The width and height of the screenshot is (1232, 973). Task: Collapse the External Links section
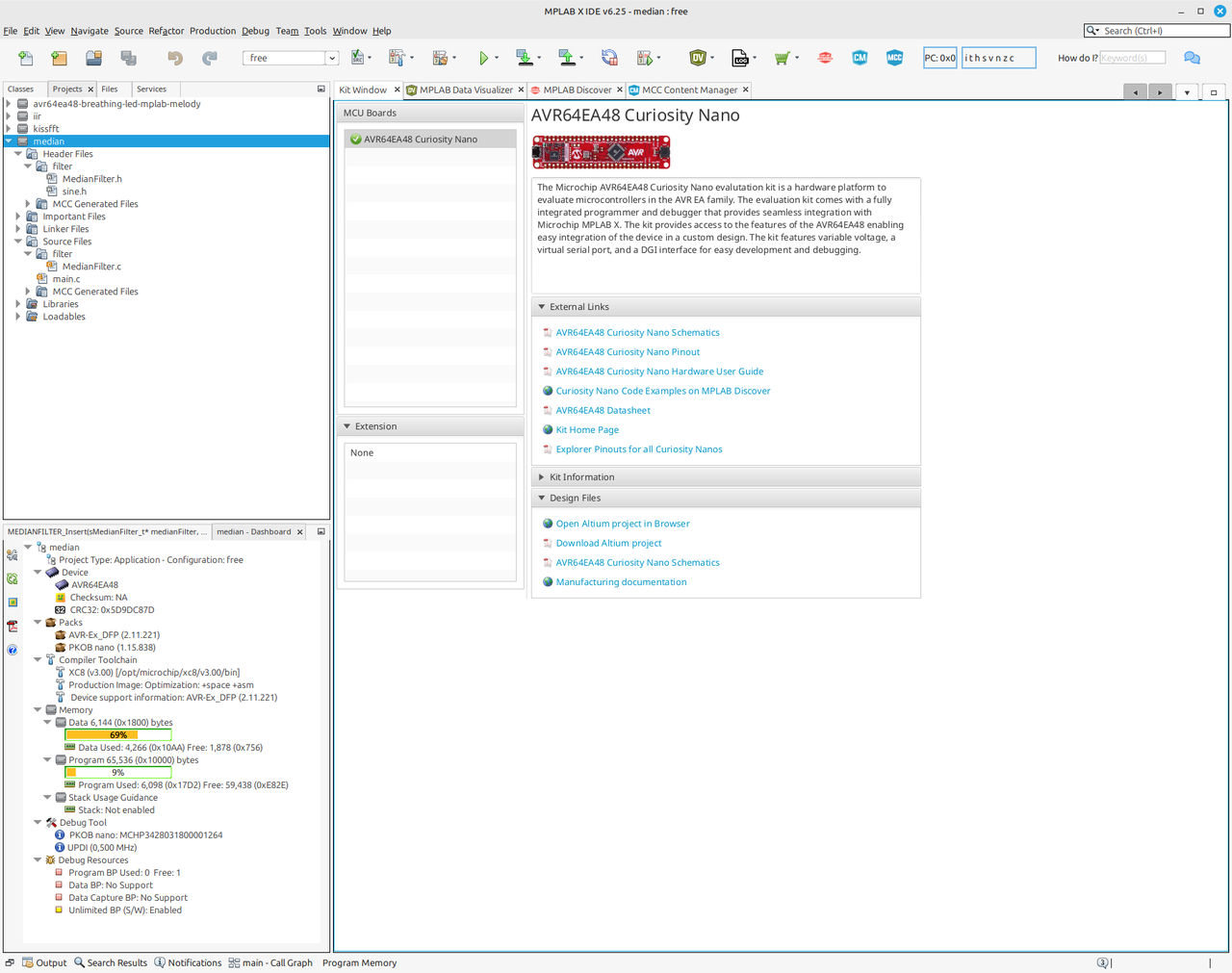(539, 306)
